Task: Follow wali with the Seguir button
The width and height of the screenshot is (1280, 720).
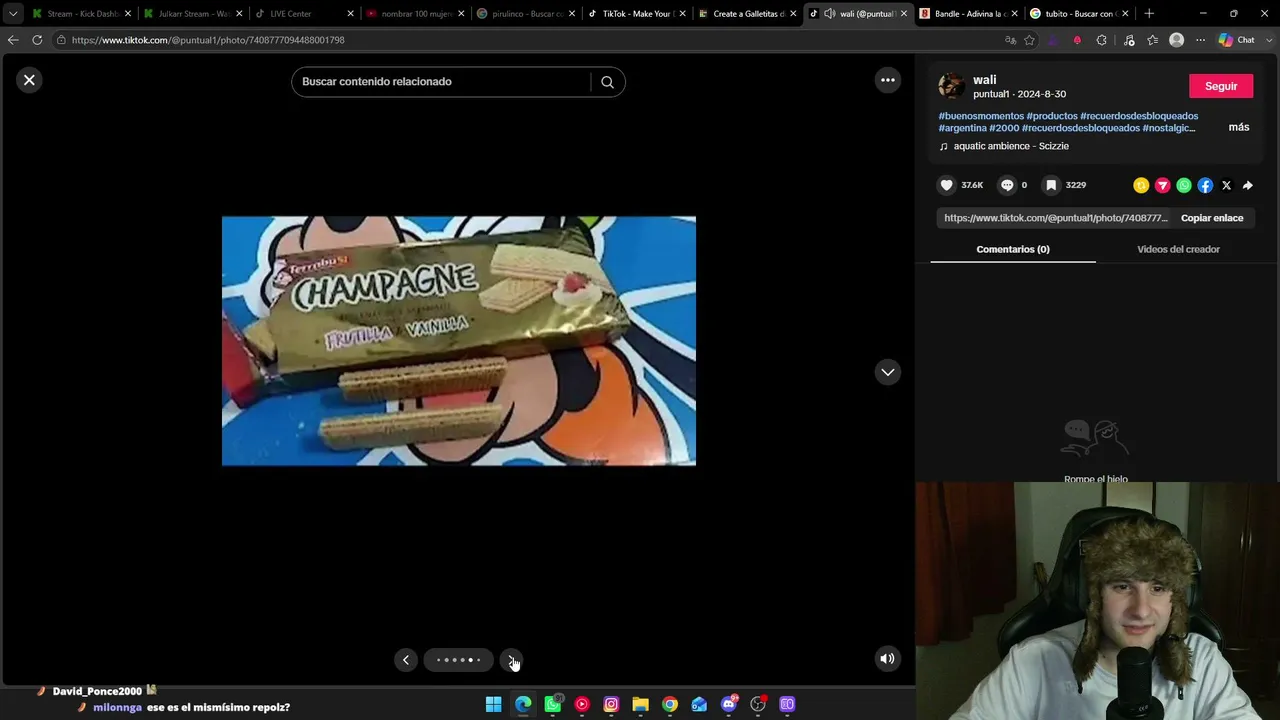Action: 1221,86
